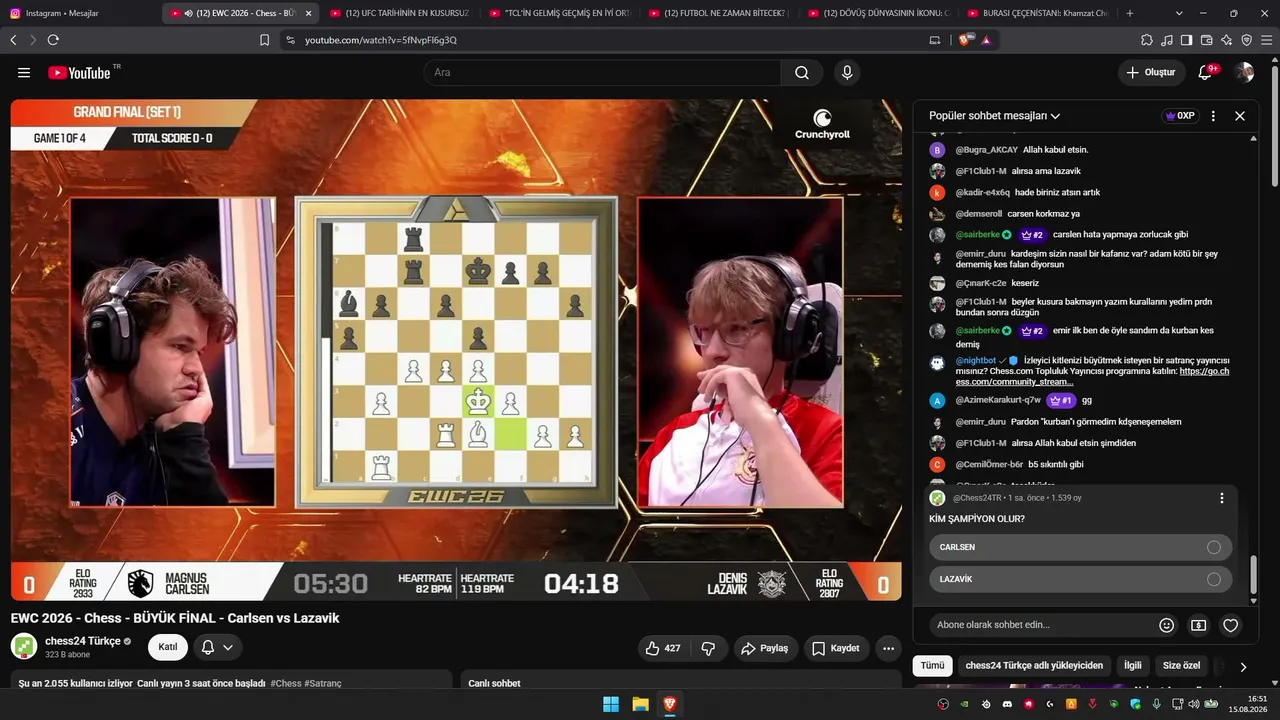Select the Size özel filter chip
Image resolution: width=1280 pixels, height=720 pixels.
coord(1181,666)
